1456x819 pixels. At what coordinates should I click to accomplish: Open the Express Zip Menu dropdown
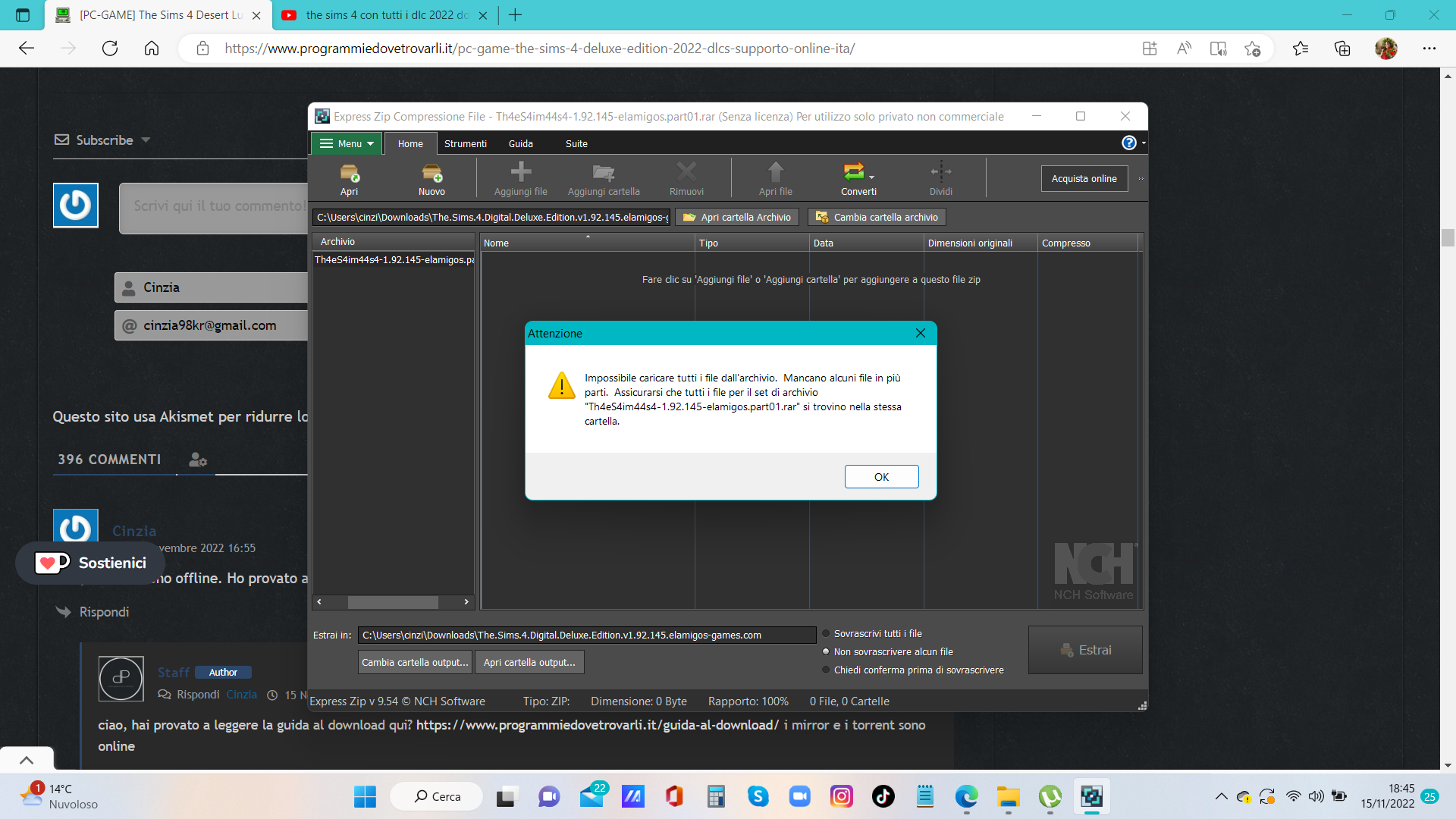coord(347,143)
